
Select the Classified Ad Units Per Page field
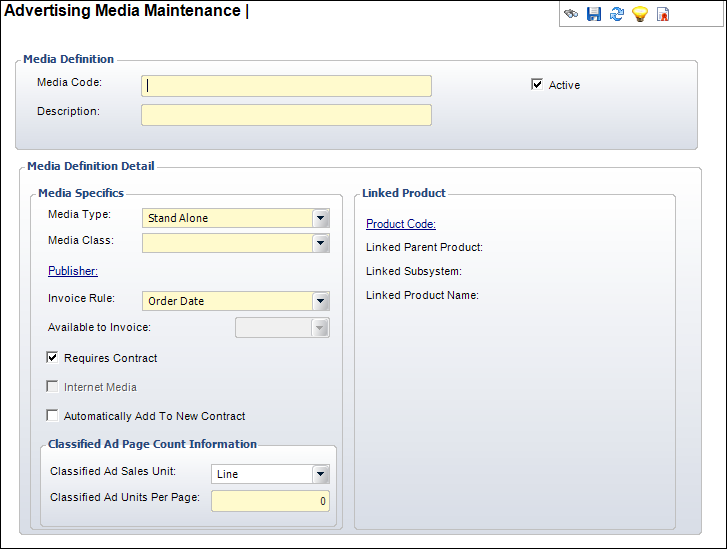tap(270, 501)
